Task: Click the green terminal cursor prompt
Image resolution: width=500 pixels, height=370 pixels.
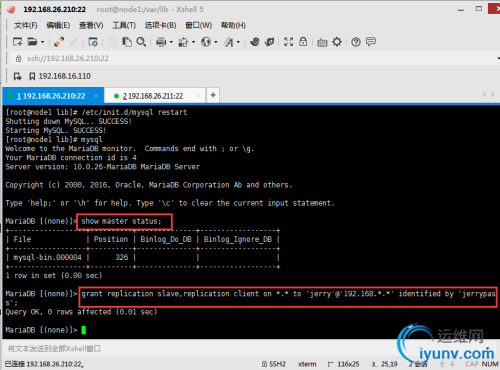Action: (x=84, y=330)
